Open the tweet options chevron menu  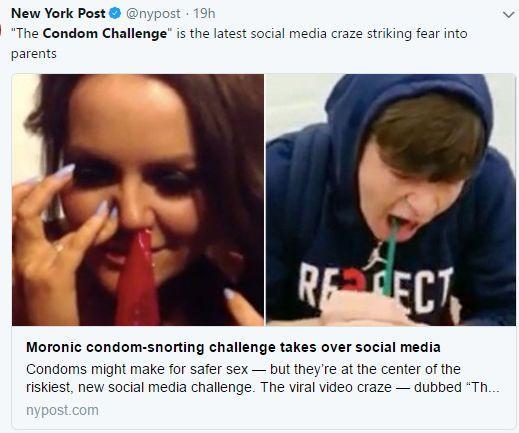(508, 15)
